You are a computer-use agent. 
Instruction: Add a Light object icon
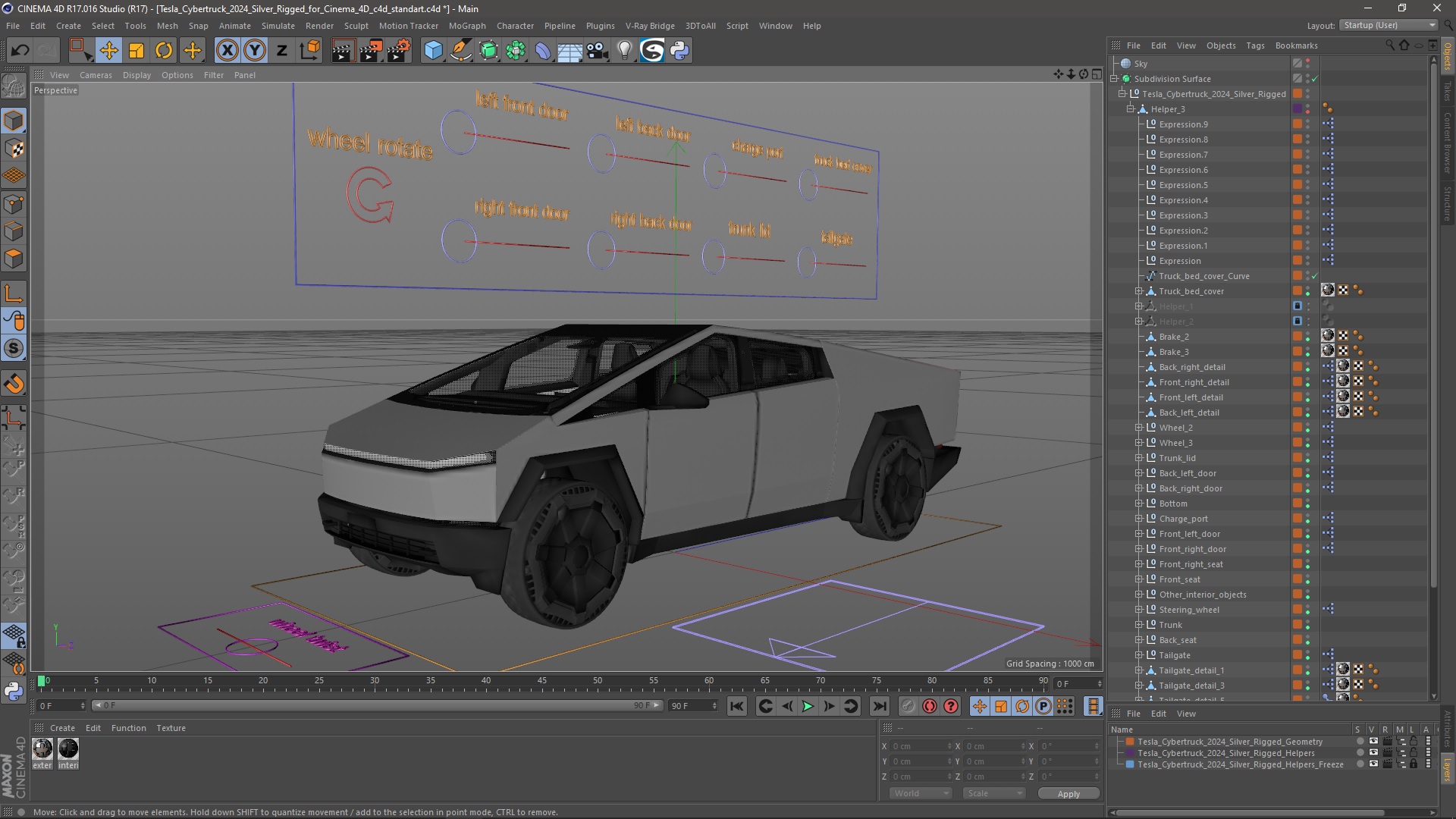(625, 51)
